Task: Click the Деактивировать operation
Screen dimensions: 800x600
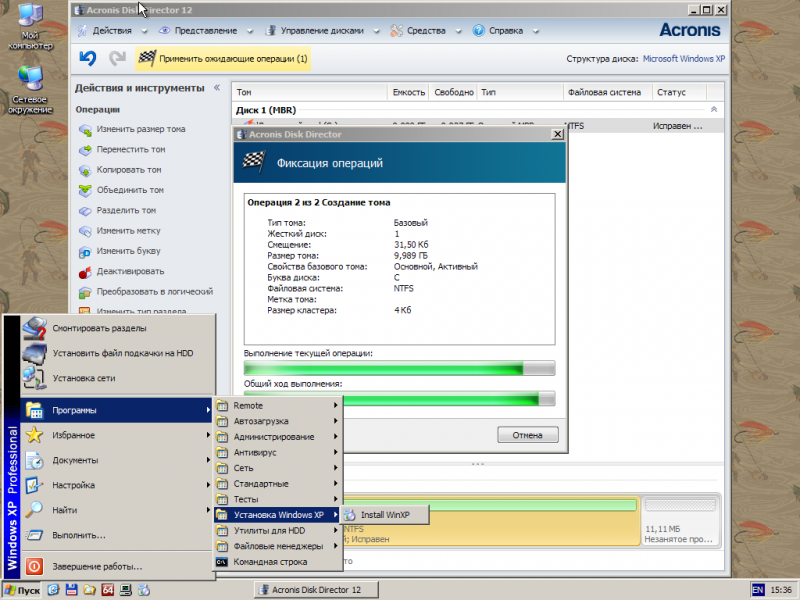Action: pyautogui.click(x=121, y=271)
